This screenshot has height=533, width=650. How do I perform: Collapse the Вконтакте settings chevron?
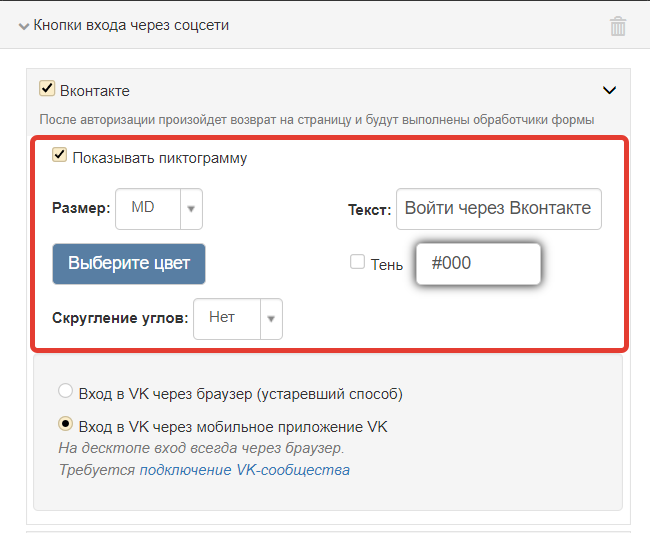coord(609,90)
